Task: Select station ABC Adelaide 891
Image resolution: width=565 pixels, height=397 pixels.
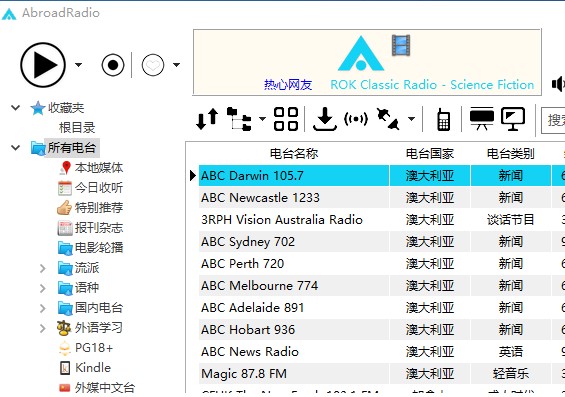Action: [x=294, y=308]
